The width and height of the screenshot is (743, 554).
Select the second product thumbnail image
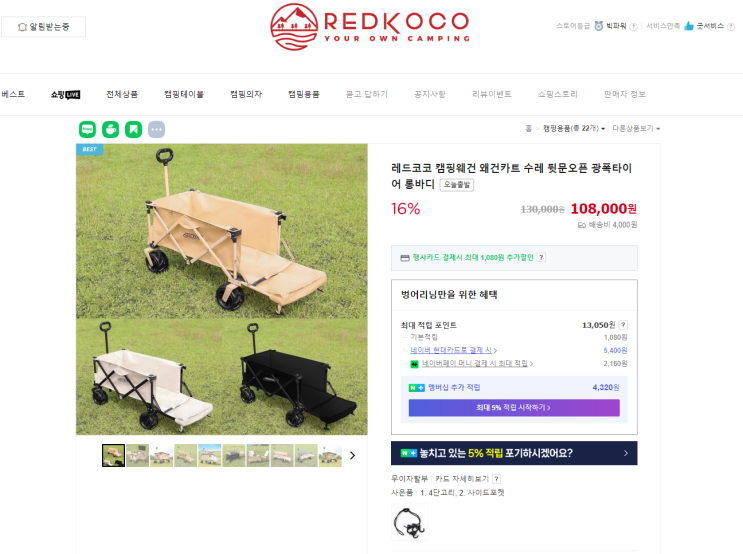(137, 455)
